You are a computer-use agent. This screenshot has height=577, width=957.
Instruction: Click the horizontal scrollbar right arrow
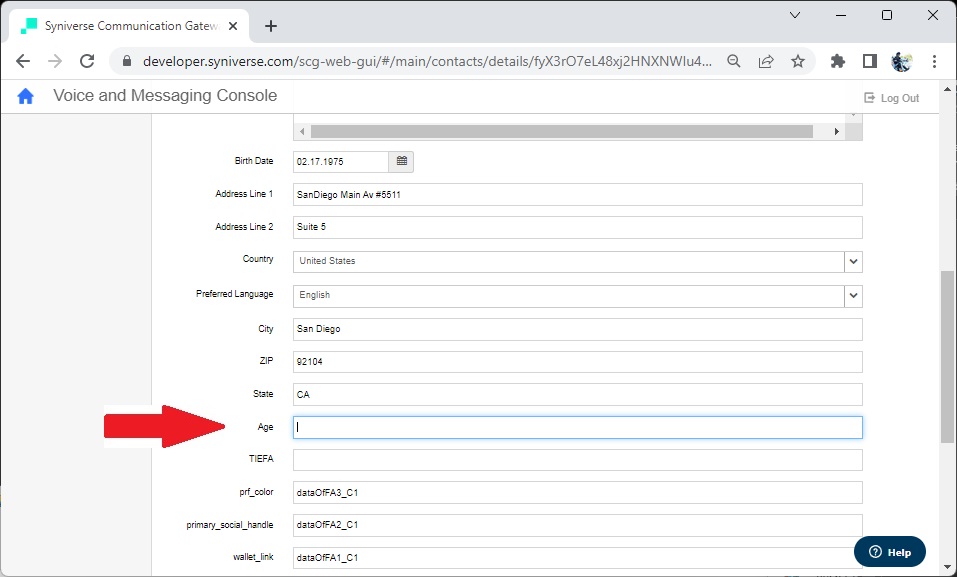tap(837, 131)
